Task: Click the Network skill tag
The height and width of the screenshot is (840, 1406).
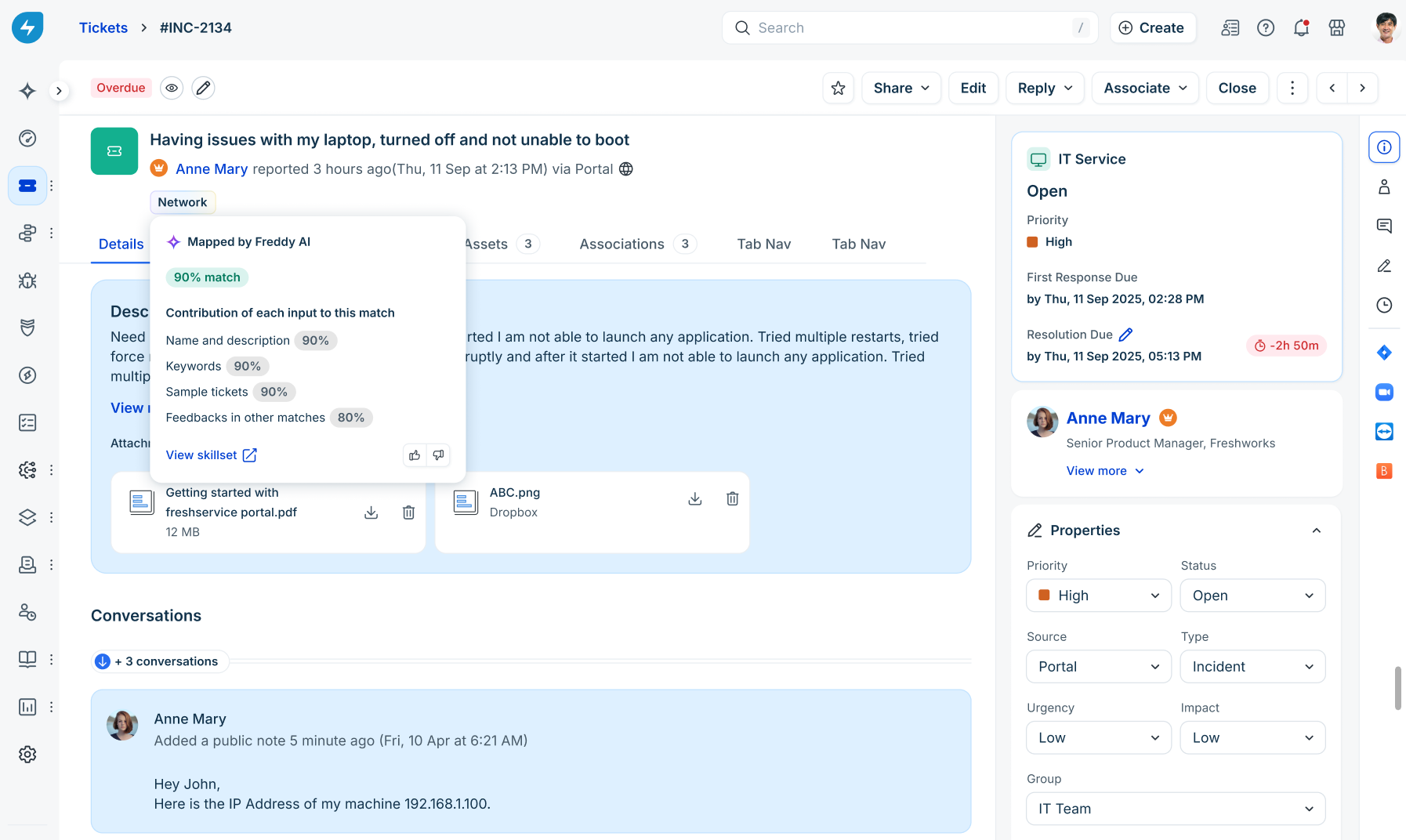Action: pyautogui.click(x=183, y=202)
